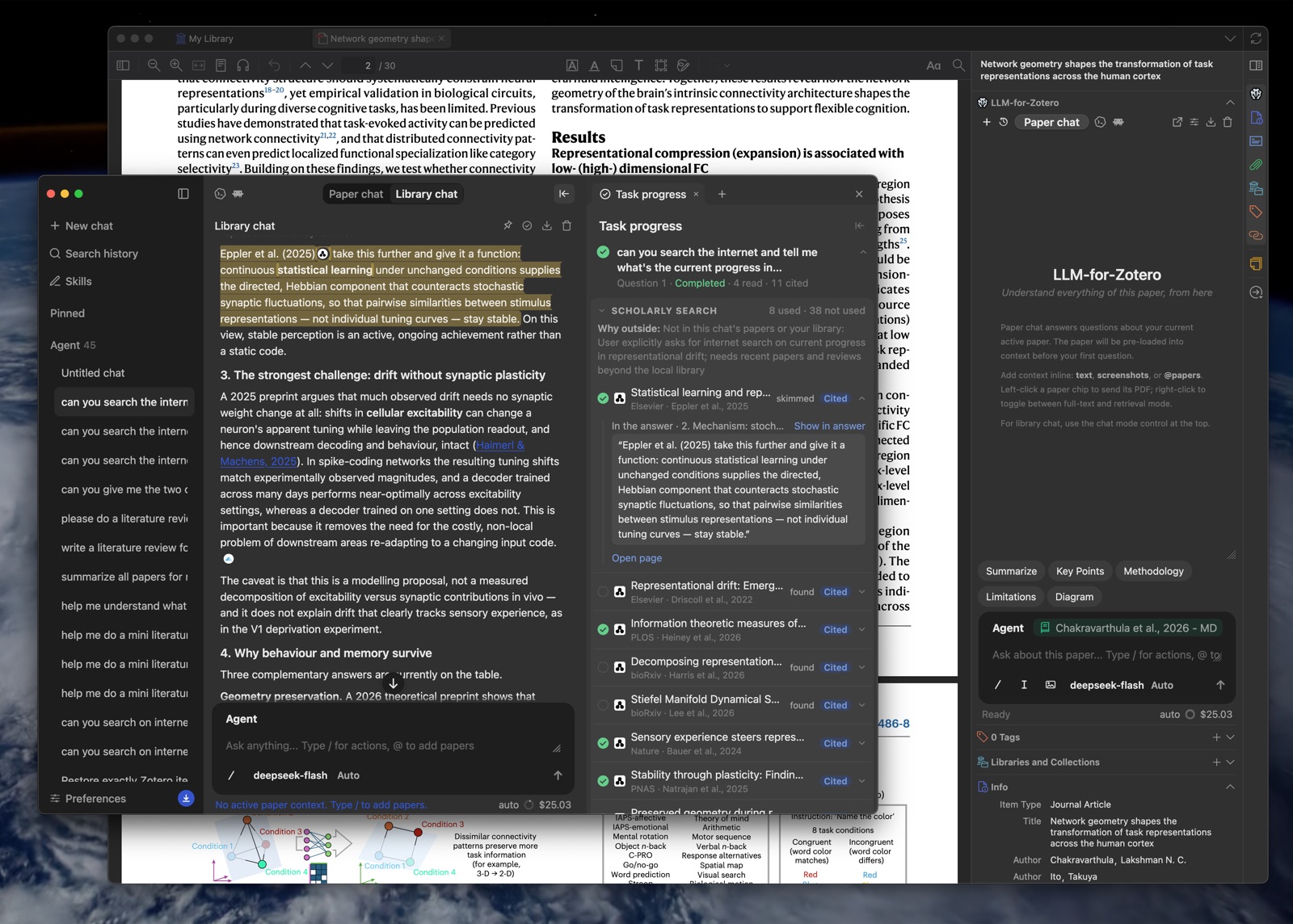Open the appearance Aa settings in the reader

[933, 65]
